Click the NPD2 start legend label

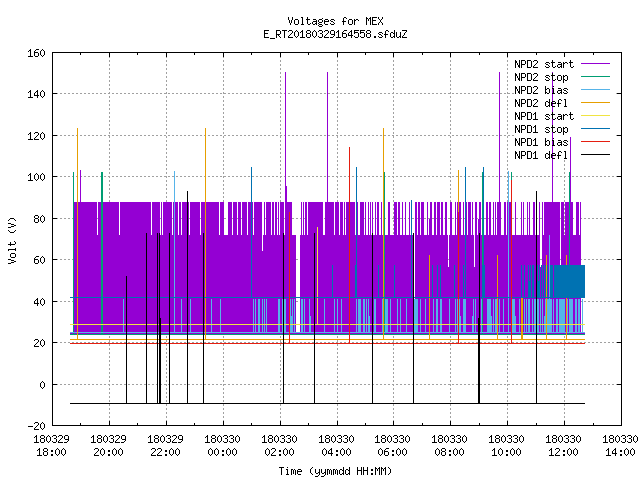pyautogui.click(x=544, y=64)
